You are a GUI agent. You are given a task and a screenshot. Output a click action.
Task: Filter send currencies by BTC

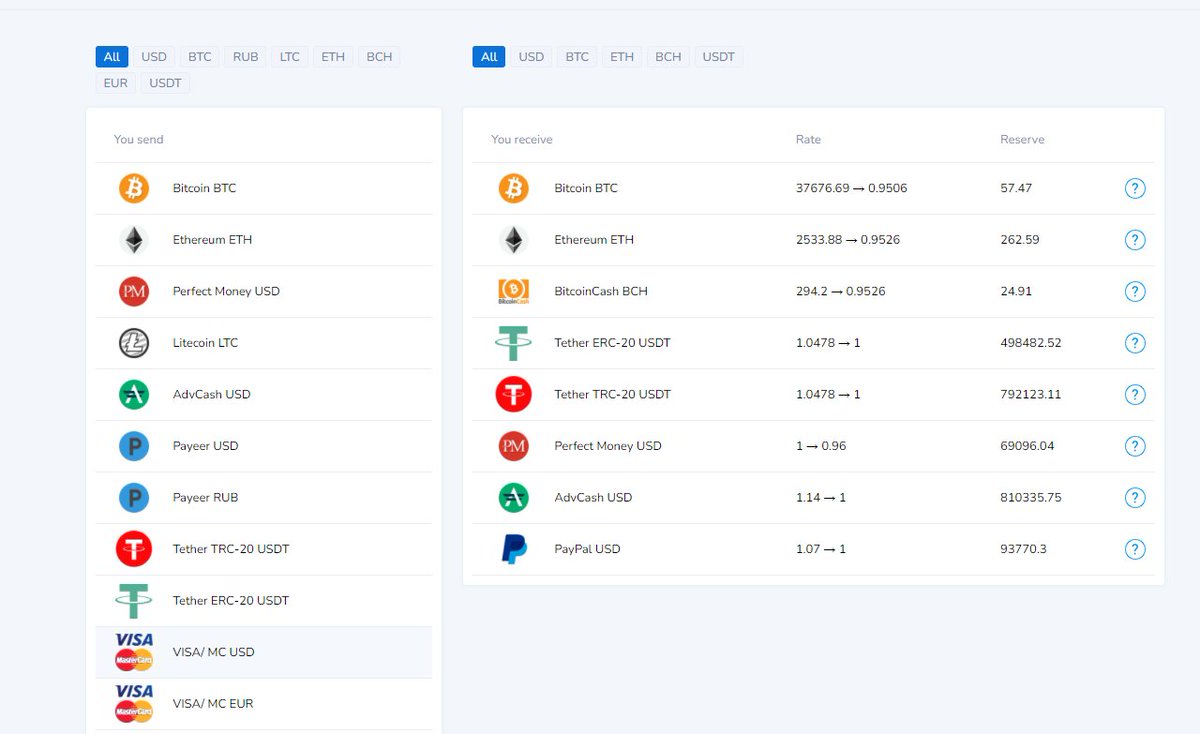point(200,57)
